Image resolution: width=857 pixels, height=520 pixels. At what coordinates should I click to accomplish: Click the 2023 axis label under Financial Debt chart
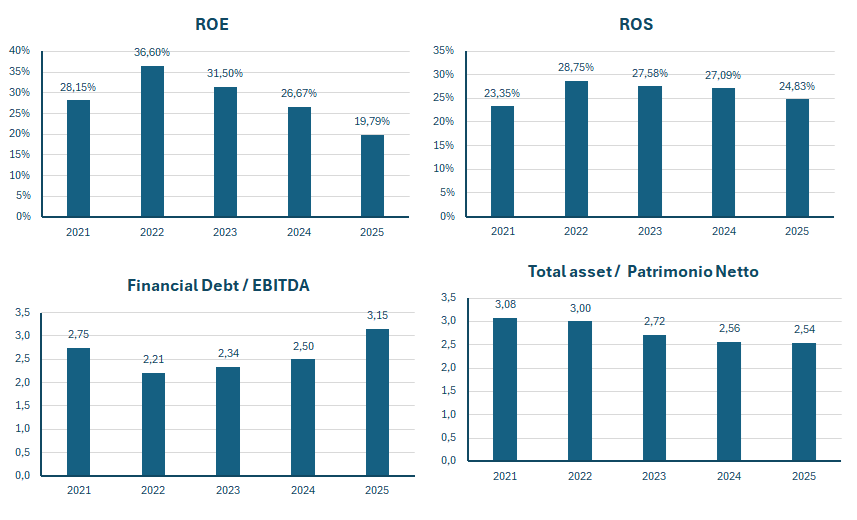[228, 490]
